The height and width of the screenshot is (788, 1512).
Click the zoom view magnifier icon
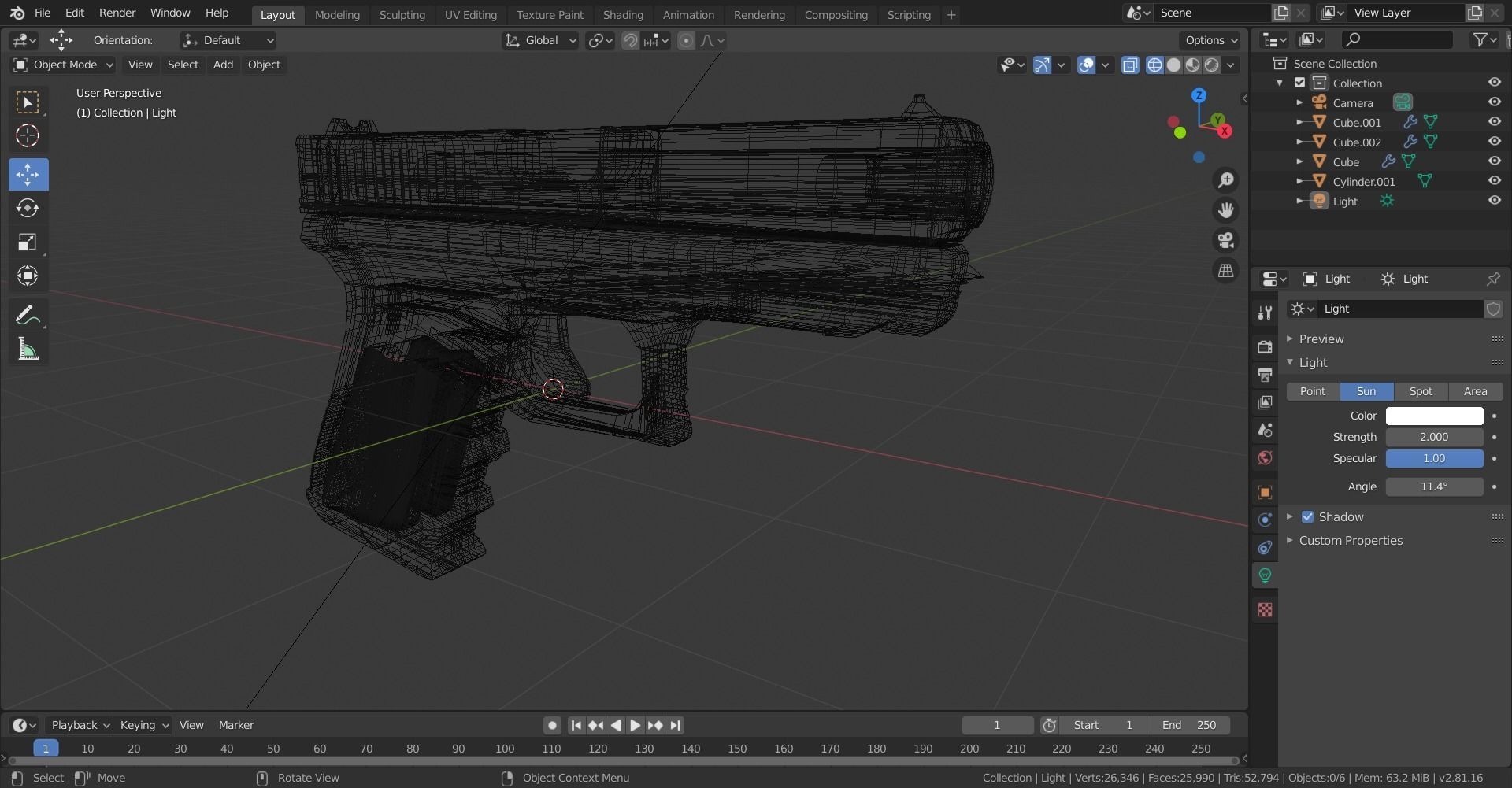point(1225,180)
